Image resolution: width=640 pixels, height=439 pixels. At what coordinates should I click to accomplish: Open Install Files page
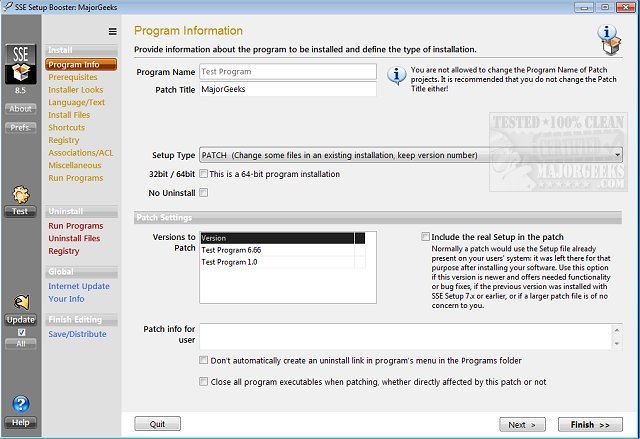pos(69,115)
